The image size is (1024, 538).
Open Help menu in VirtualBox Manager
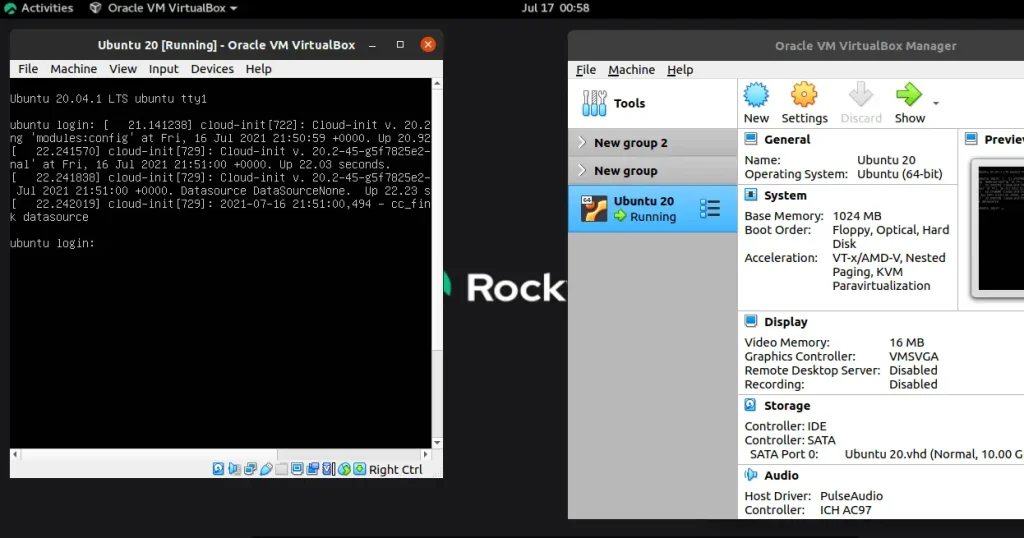pyautogui.click(x=680, y=69)
